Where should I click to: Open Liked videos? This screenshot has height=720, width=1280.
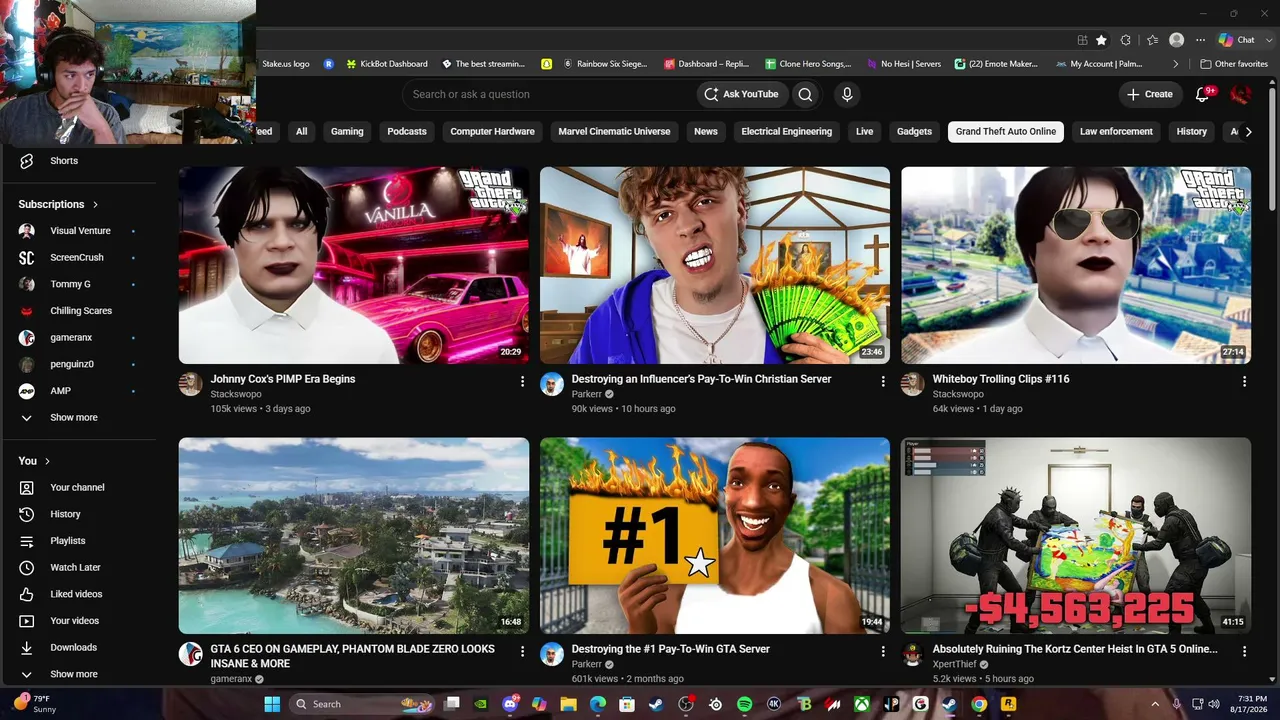[x=76, y=594]
